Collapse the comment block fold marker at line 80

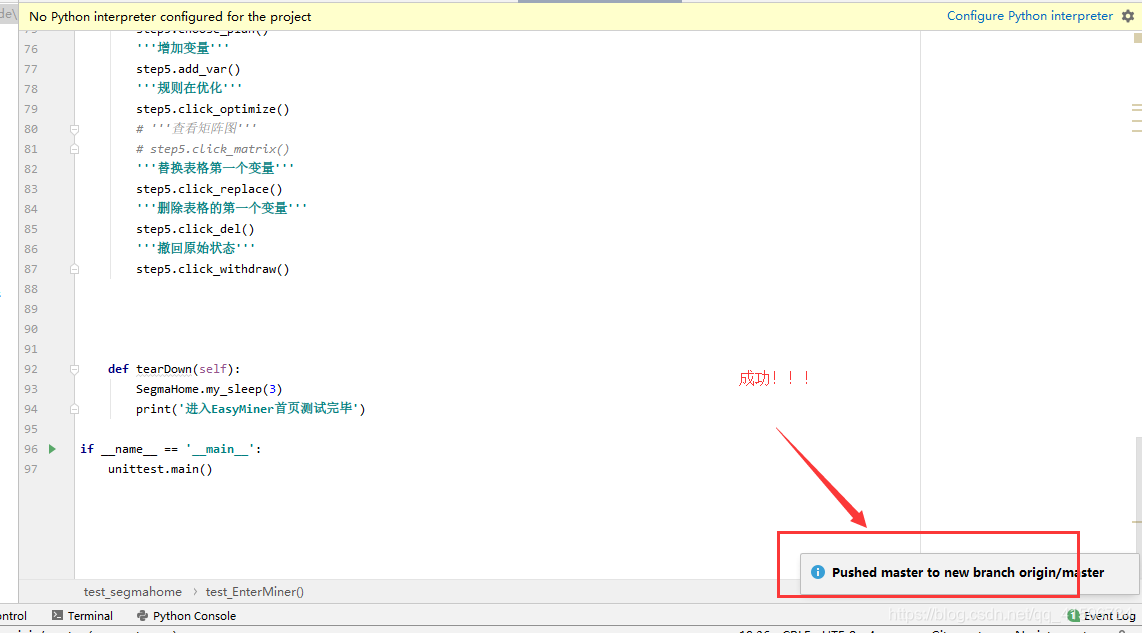coord(74,129)
